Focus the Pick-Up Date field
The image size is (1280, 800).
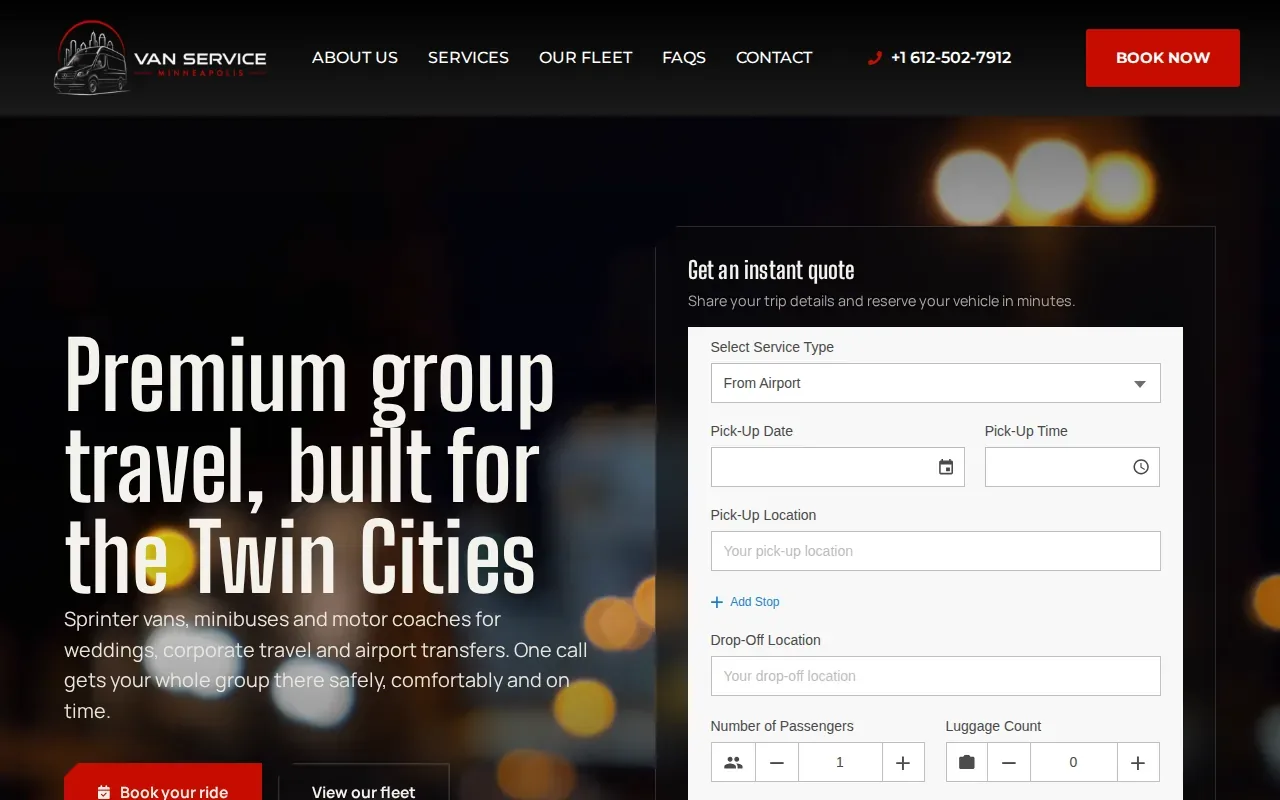pos(838,467)
